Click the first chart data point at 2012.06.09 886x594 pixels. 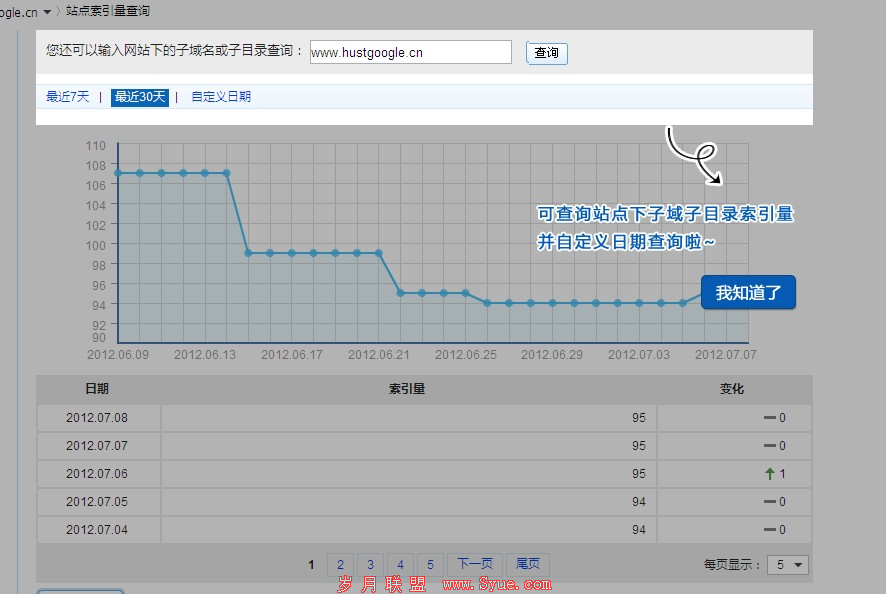(x=118, y=173)
